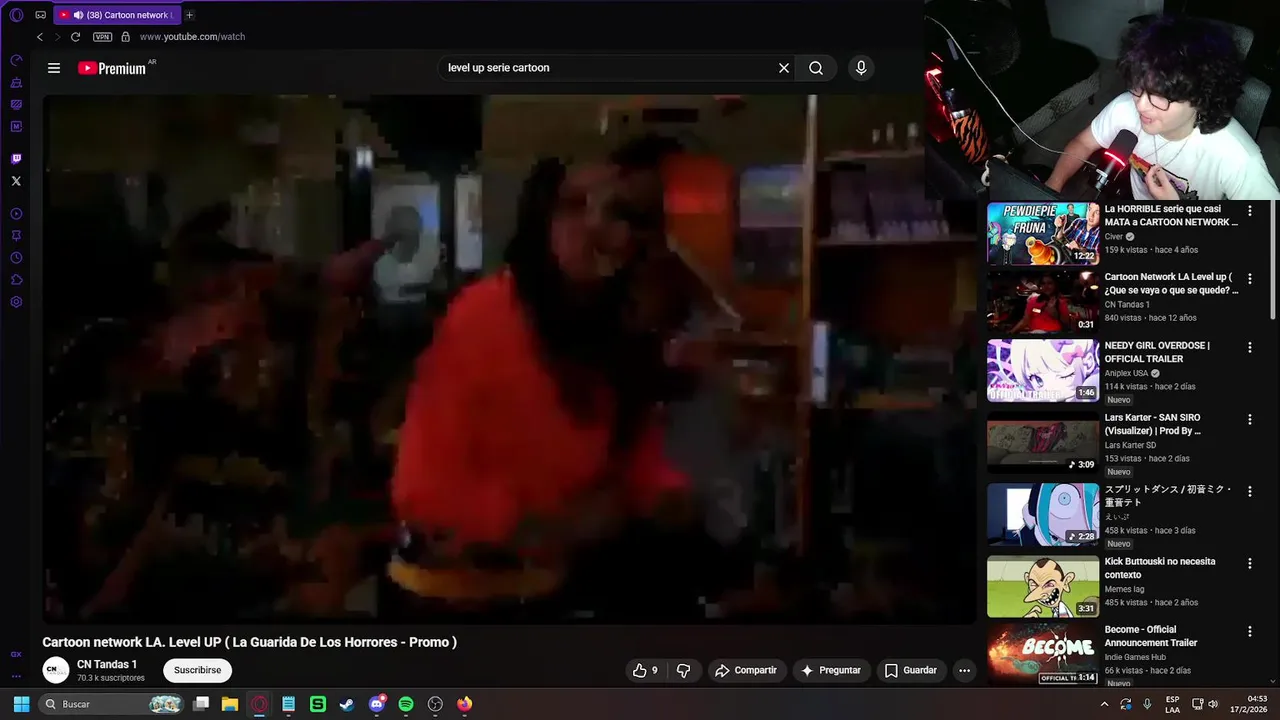
Task: Open the player icon in Opera sidebar
Action: pos(16,214)
